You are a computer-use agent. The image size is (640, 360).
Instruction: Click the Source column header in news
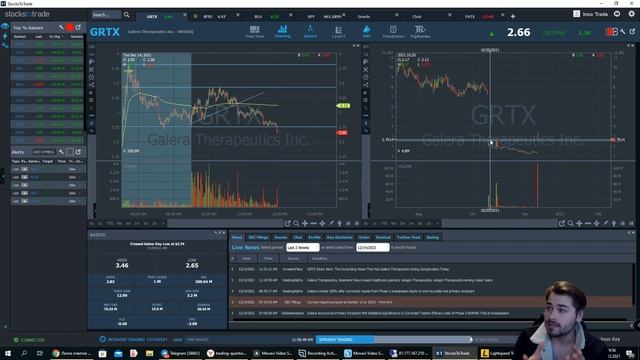tap(293, 258)
